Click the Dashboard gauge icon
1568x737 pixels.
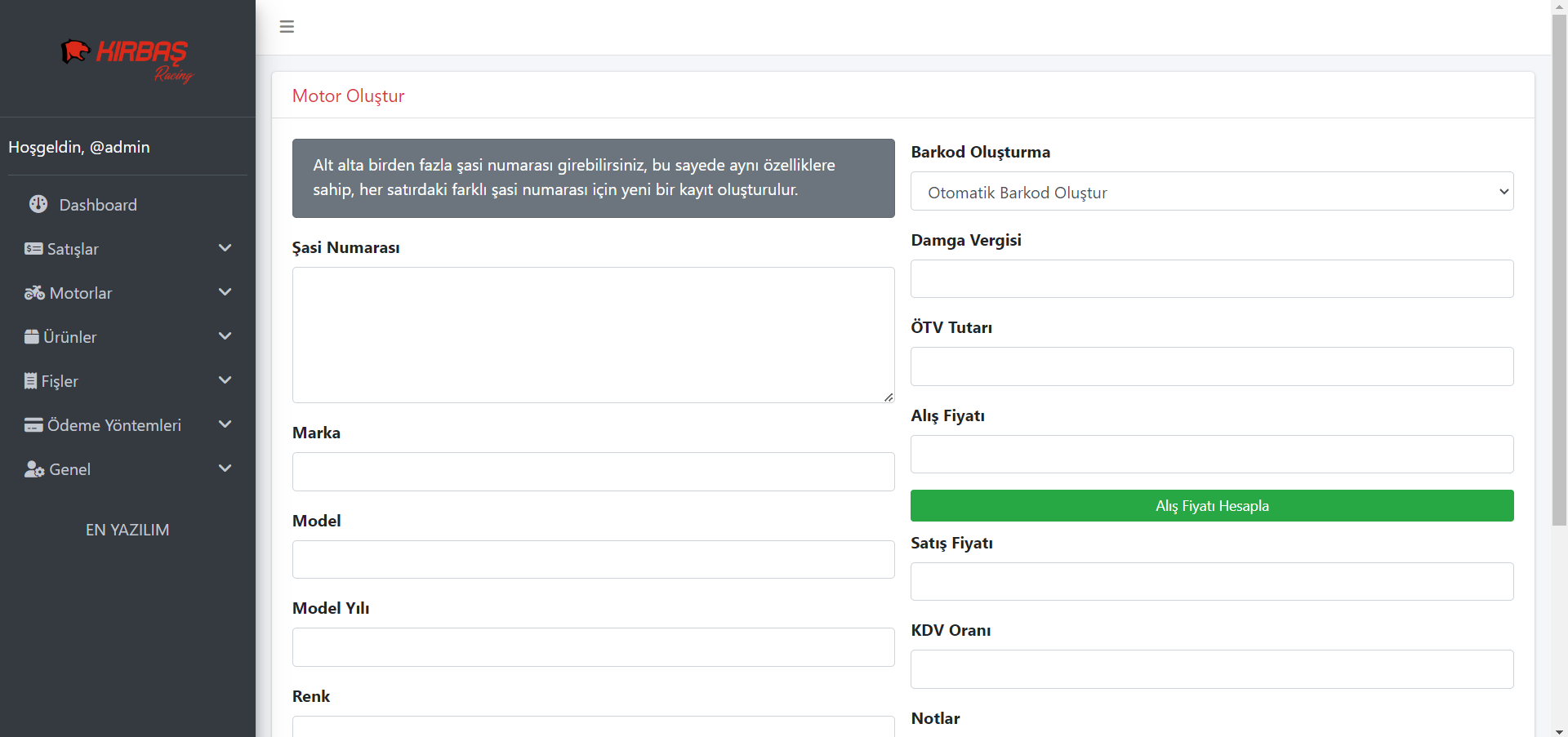pyautogui.click(x=38, y=204)
